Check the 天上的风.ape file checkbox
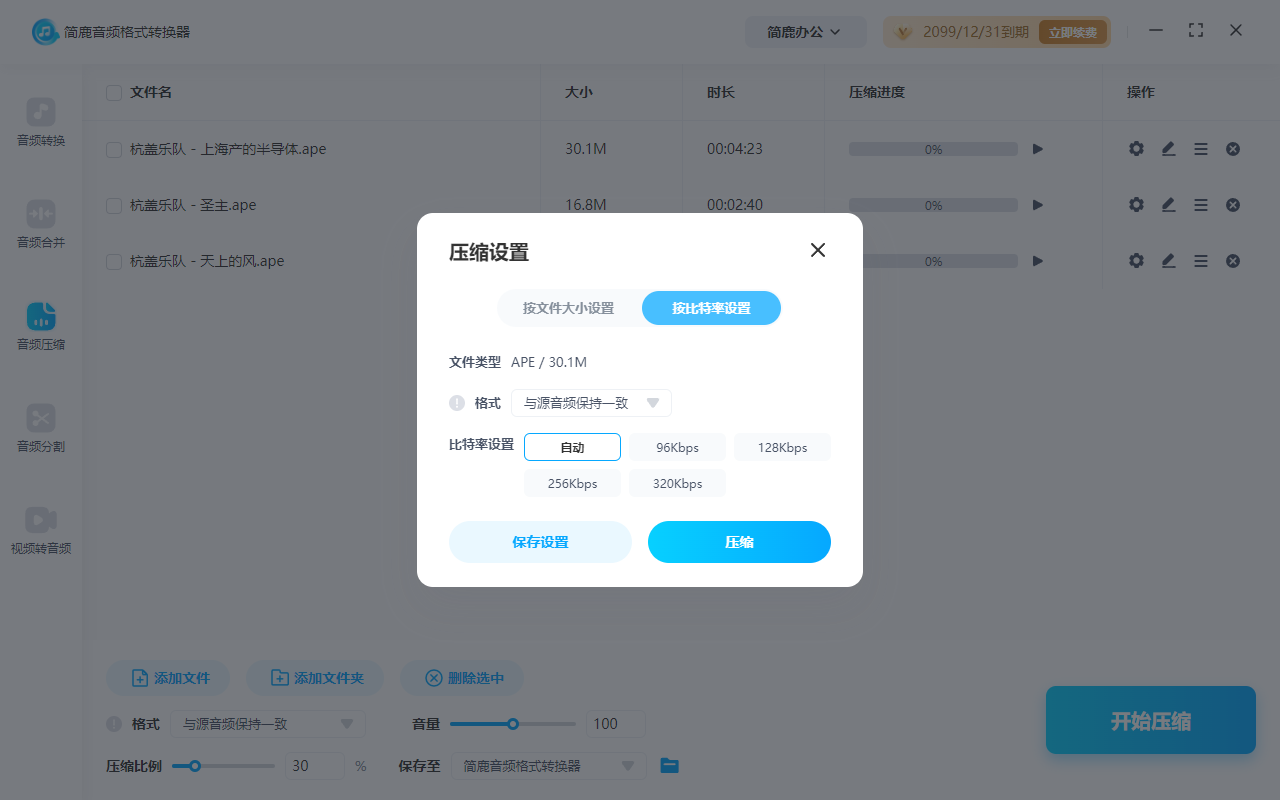 (x=114, y=261)
